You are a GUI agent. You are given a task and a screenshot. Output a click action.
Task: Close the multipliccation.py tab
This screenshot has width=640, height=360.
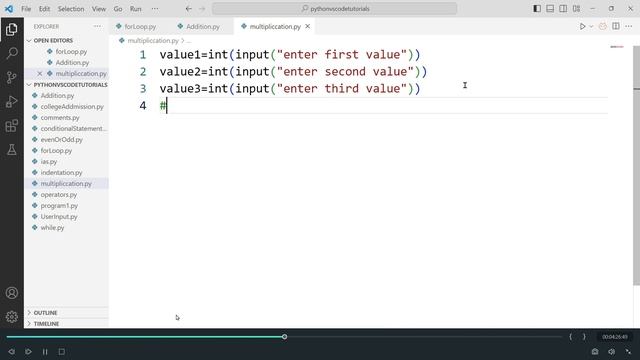tap(308, 27)
